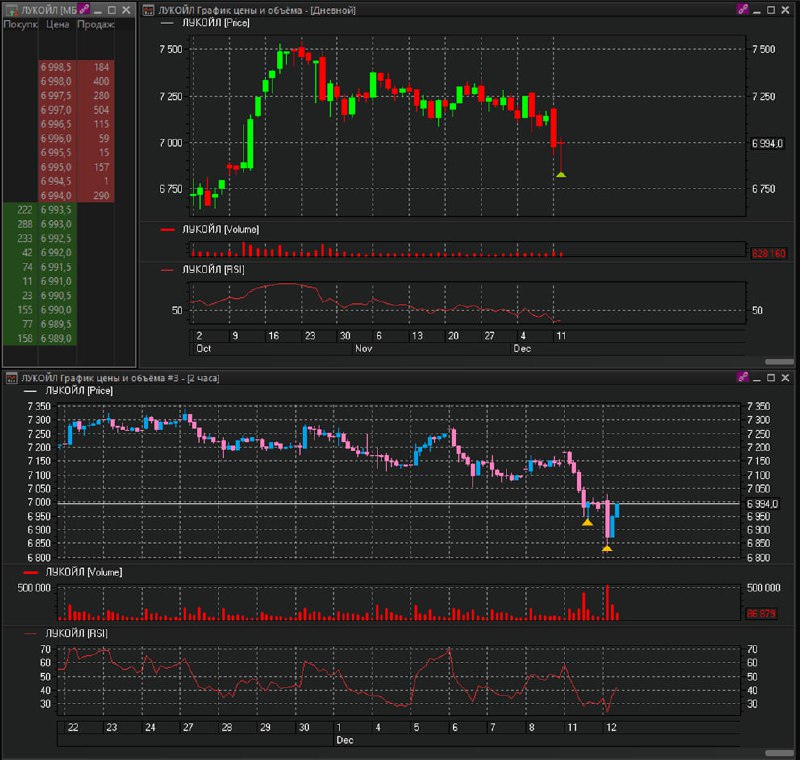Maximize the order book window
This screenshot has width=800, height=760.
pos(112,10)
